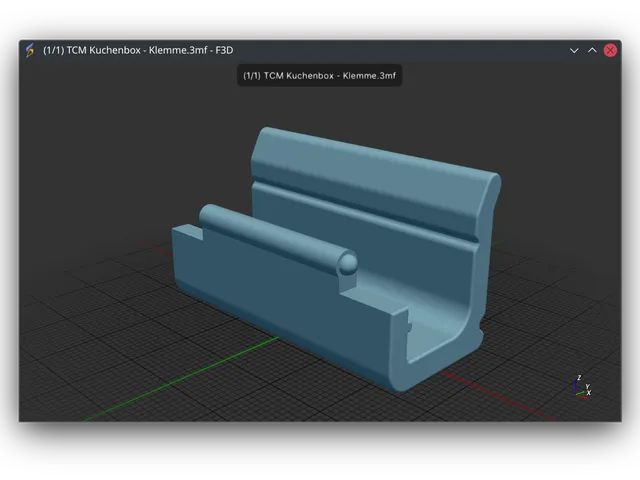Close the F3D window with red button

point(610,50)
